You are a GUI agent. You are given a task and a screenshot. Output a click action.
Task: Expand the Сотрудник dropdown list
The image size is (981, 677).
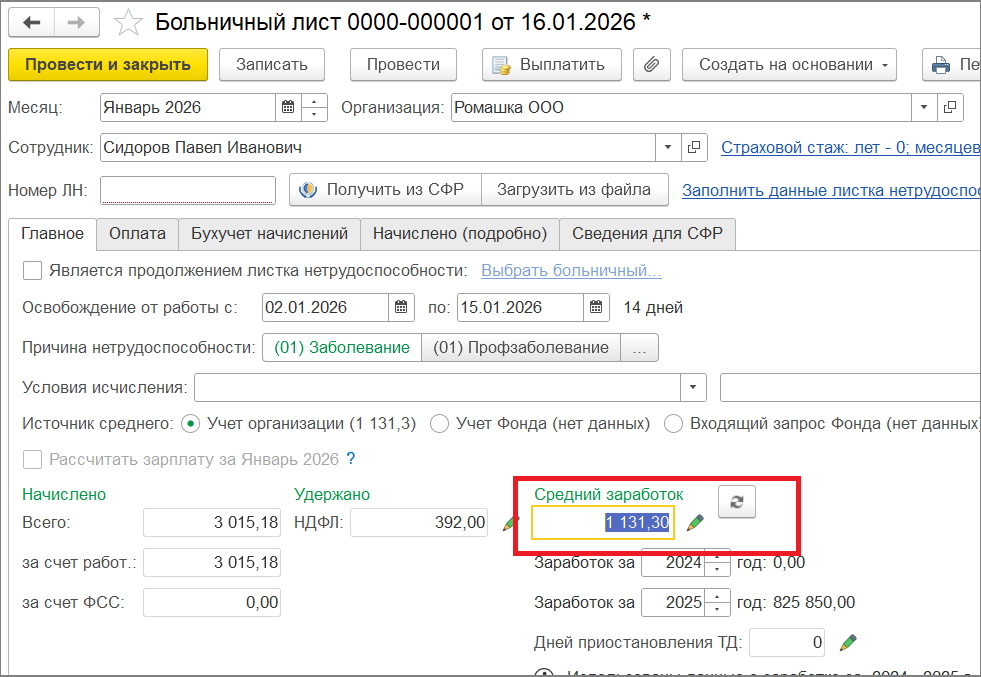(x=668, y=148)
